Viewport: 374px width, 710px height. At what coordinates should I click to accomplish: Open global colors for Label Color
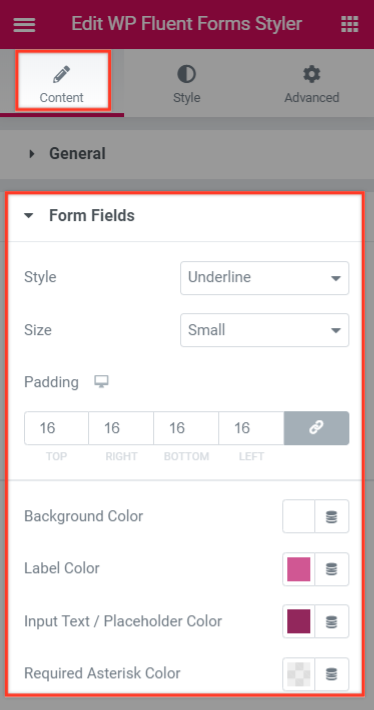[x=332, y=569]
